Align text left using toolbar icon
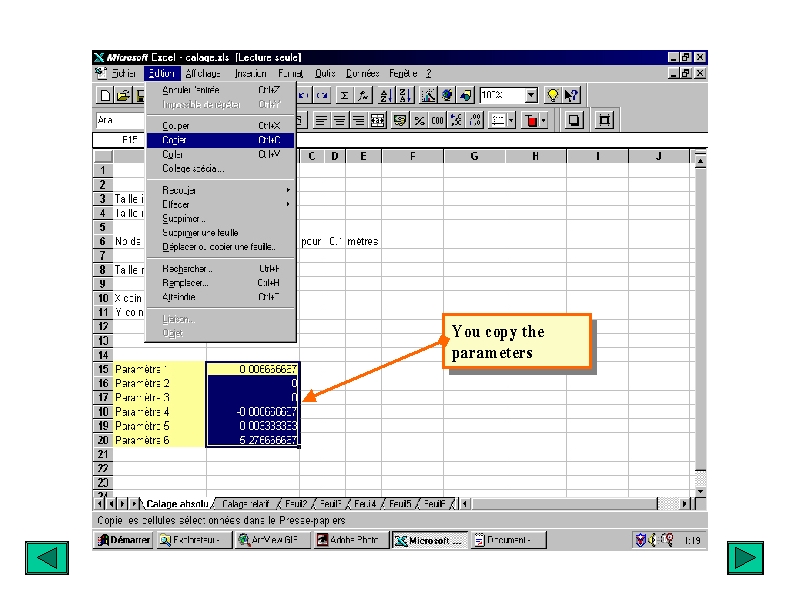Image resolution: width=800 pixels, height=600 pixels. click(321, 121)
